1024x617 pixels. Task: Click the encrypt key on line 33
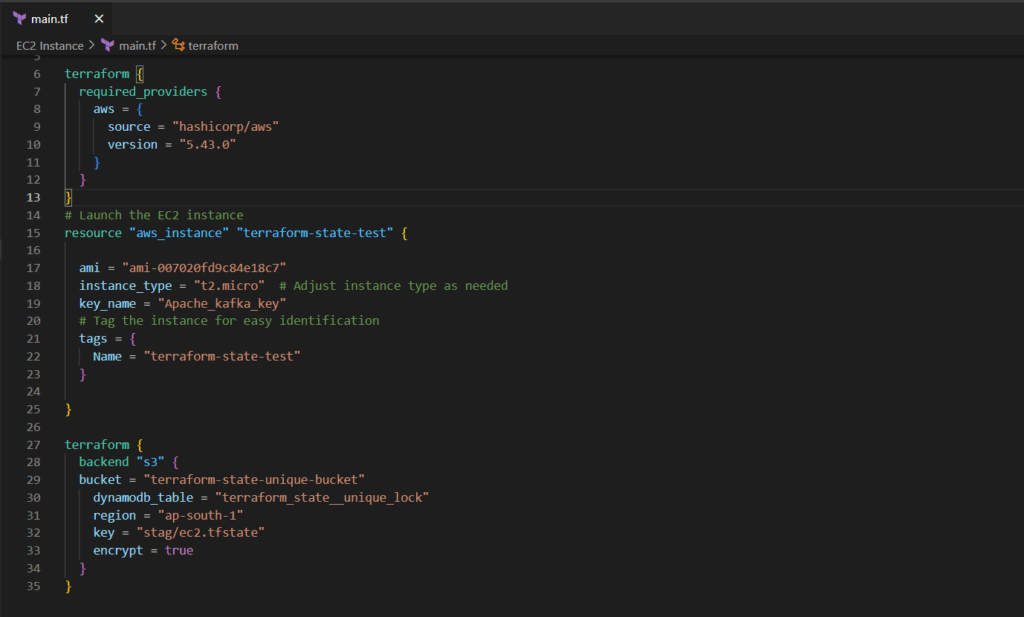(x=118, y=550)
